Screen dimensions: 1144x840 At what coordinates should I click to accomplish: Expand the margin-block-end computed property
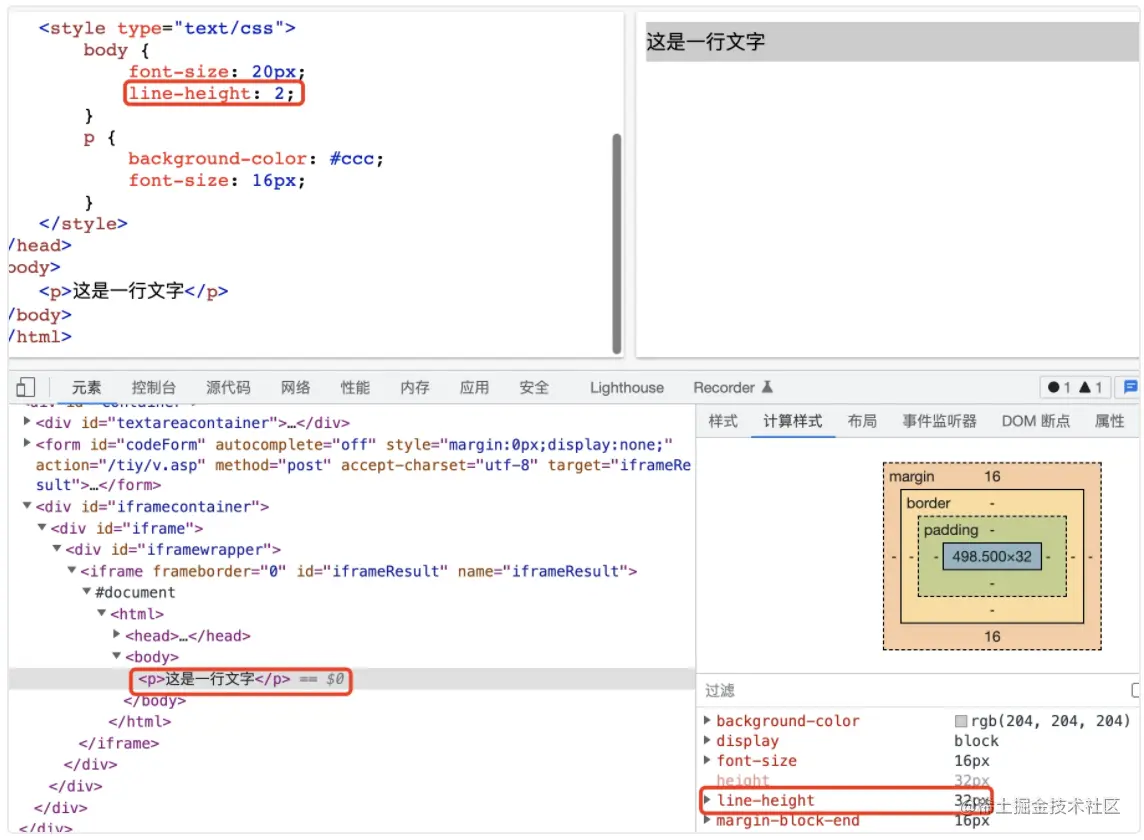coord(707,820)
